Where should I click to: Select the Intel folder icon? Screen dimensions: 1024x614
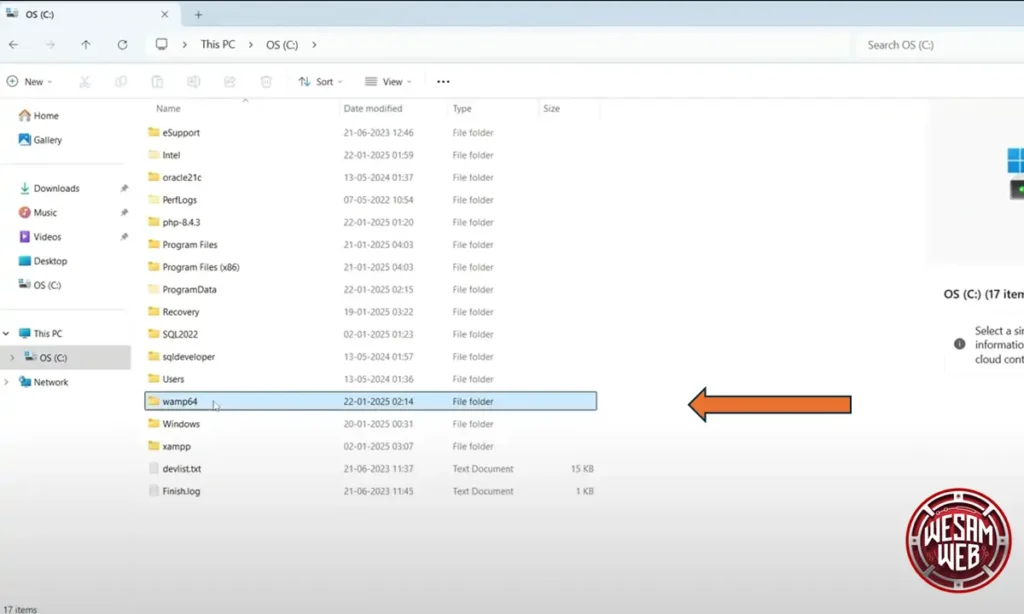coord(153,155)
